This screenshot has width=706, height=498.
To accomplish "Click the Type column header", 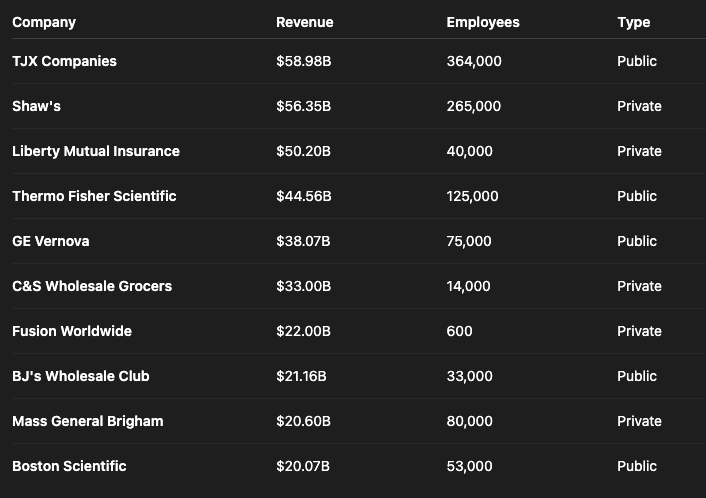I will tap(634, 22).
